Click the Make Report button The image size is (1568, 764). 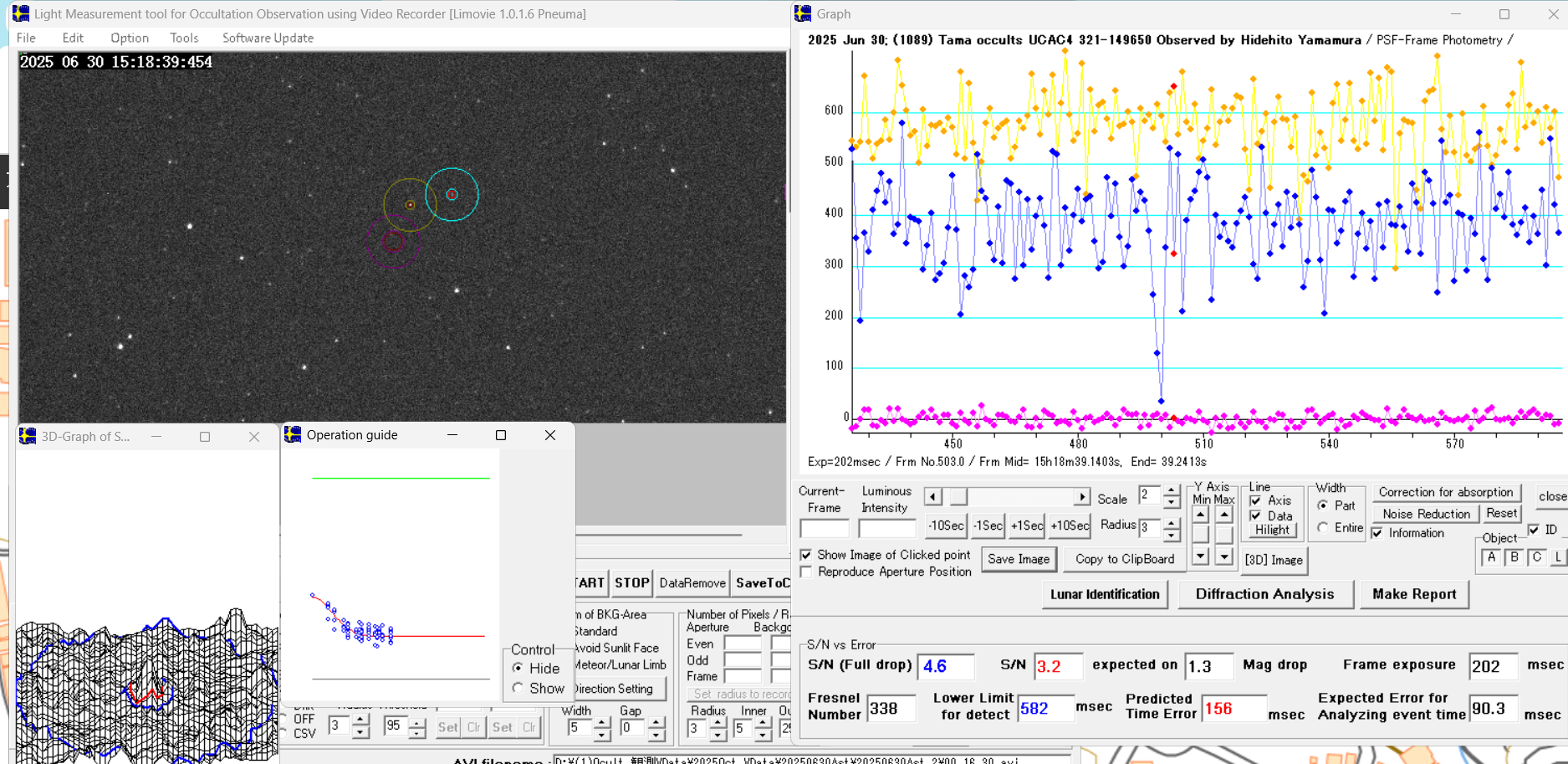(1414, 594)
